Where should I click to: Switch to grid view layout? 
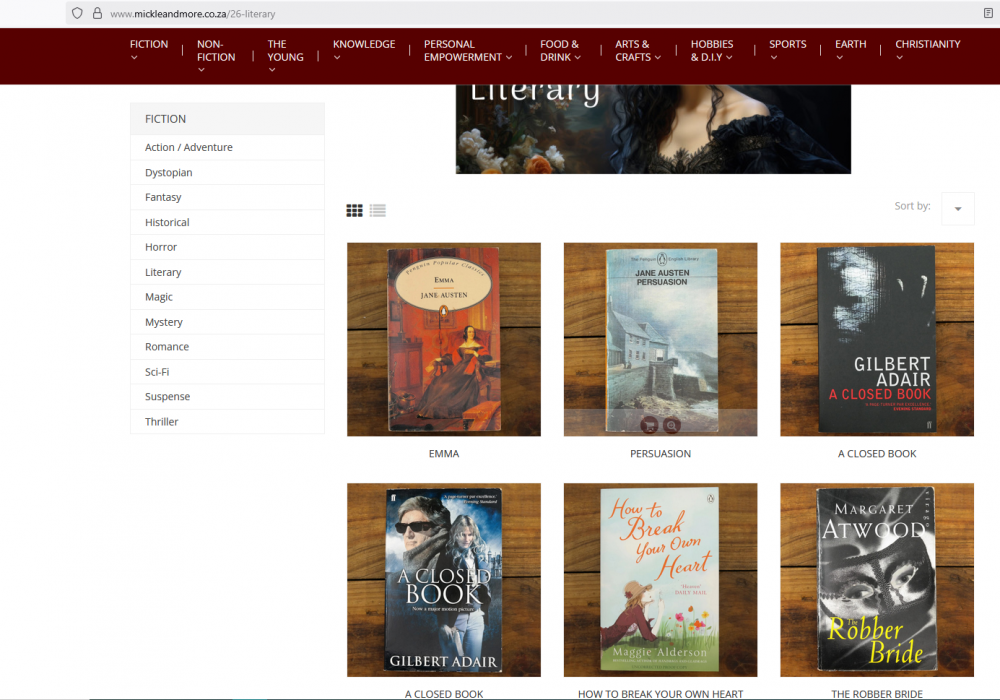pos(354,210)
